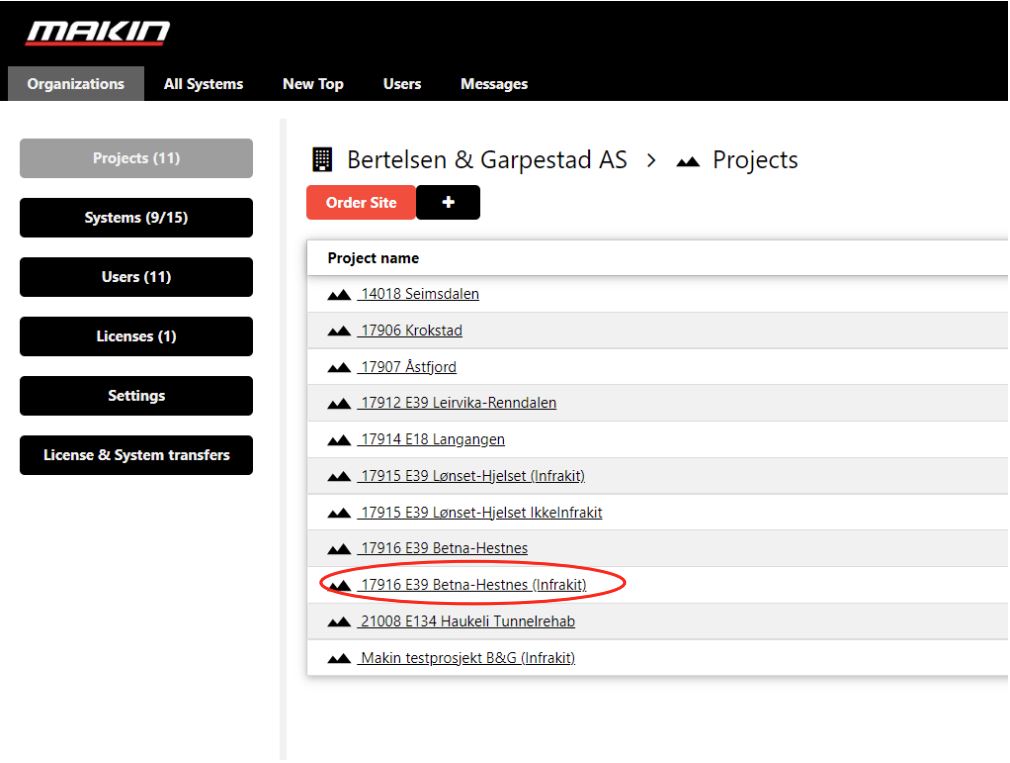Click mountain icon next to 17914 E18 Langangen
1010x763 pixels.
339,440
